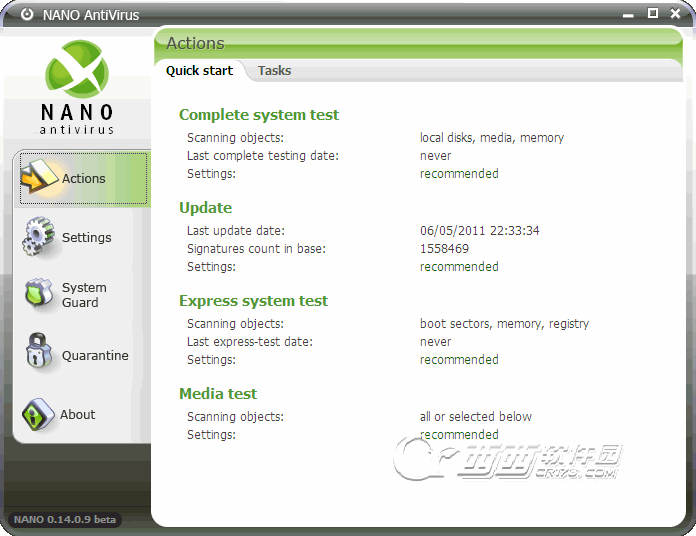696x536 pixels.
Task: Start the Express system test
Action: tap(253, 301)
